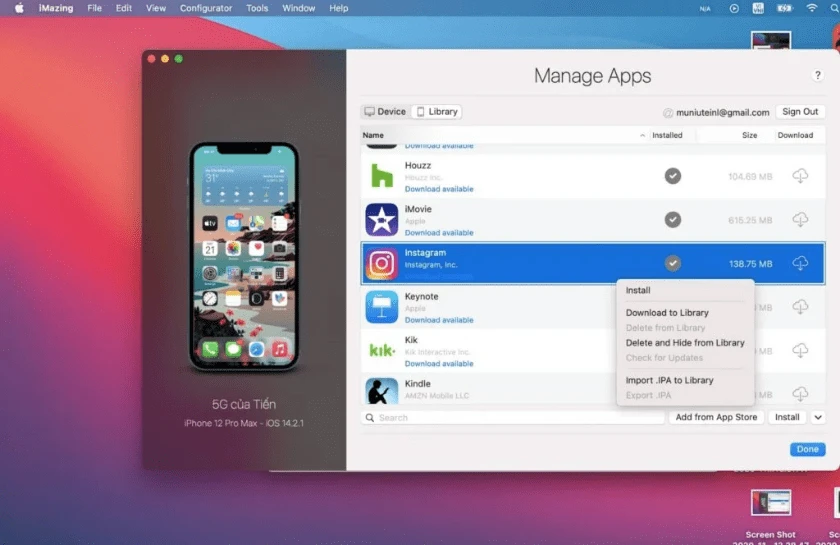This screenshot has width=840, height=545.
Task: Click Download available link under iMovie
Action: [x=439, y=233]
